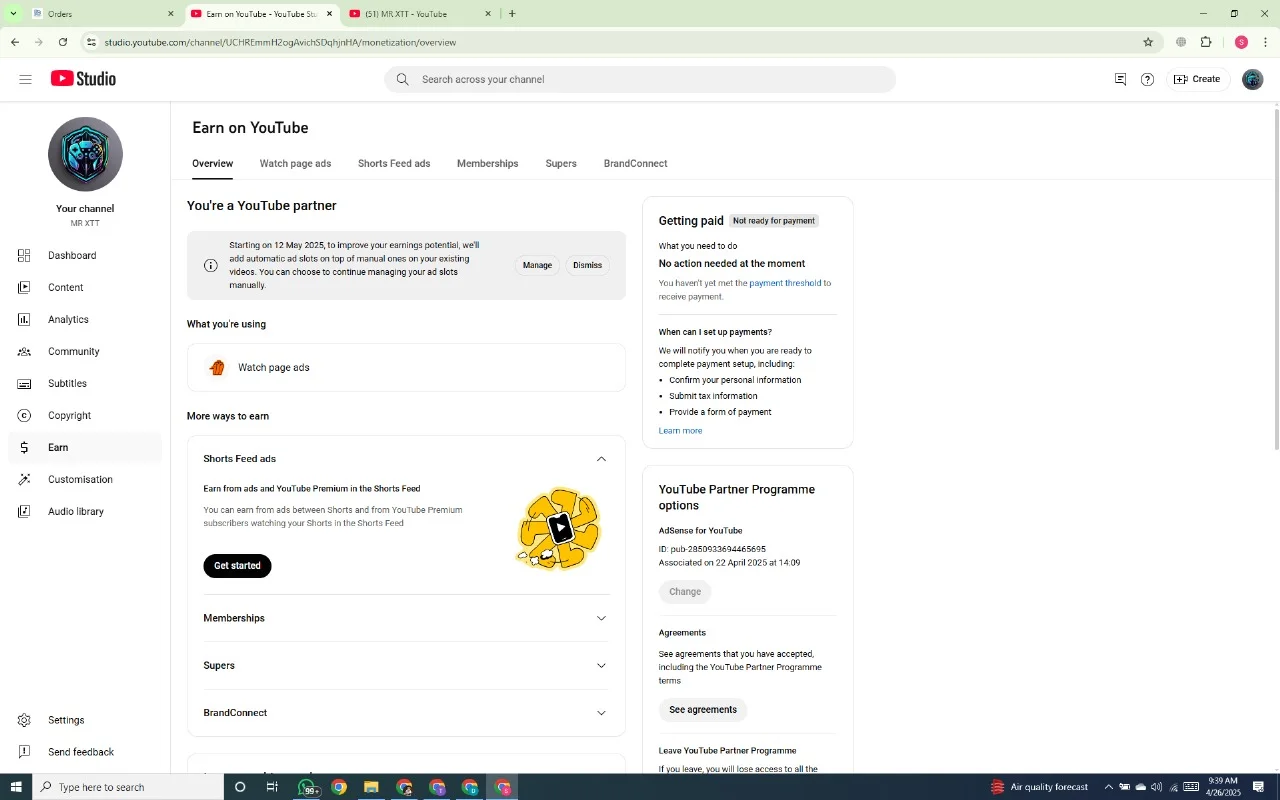
Task: Open the account avatar in header
Action: (1252, 79)
